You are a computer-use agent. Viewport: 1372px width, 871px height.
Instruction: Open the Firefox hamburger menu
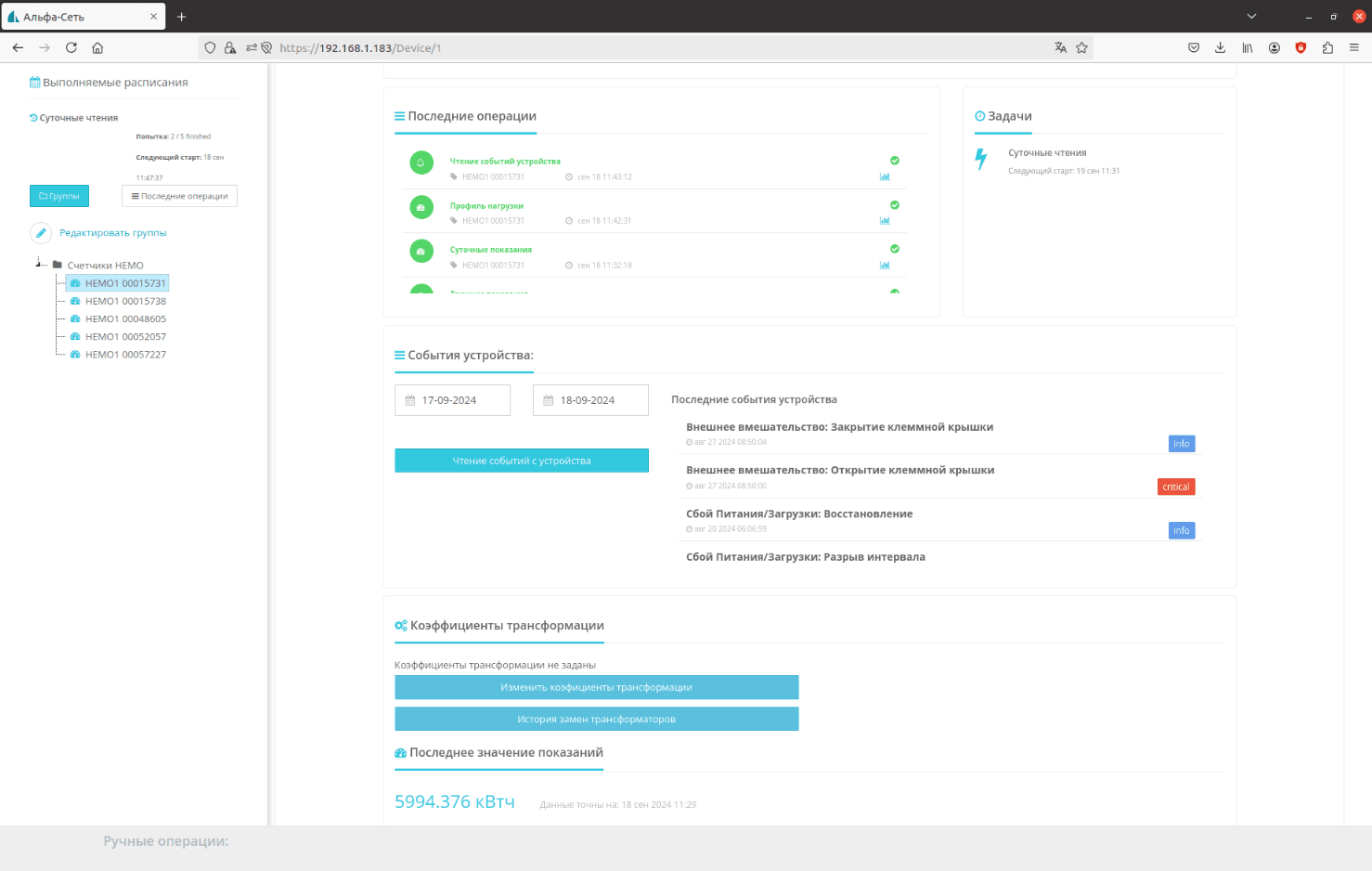1354,47
